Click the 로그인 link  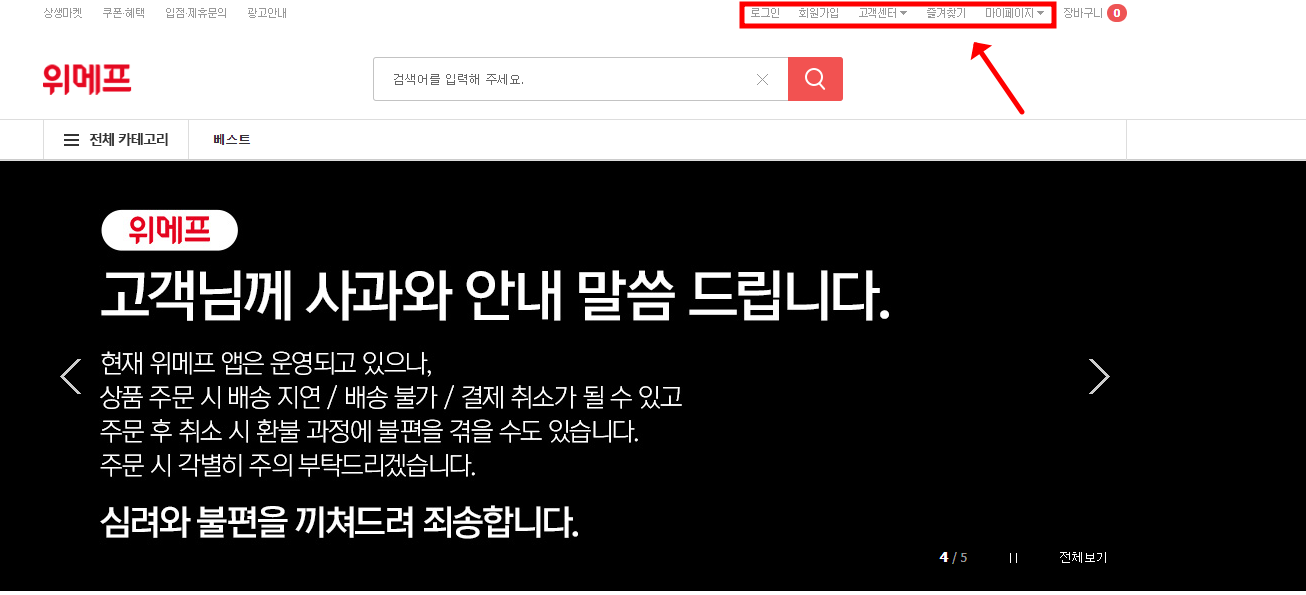tap(765, 13)
